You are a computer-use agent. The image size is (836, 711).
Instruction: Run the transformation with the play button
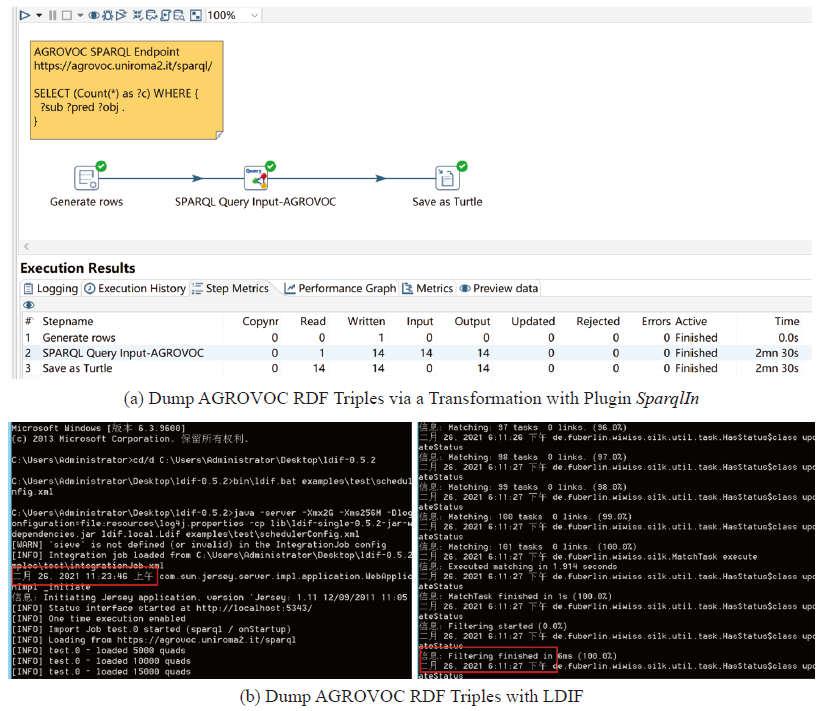tap(25, 15)
